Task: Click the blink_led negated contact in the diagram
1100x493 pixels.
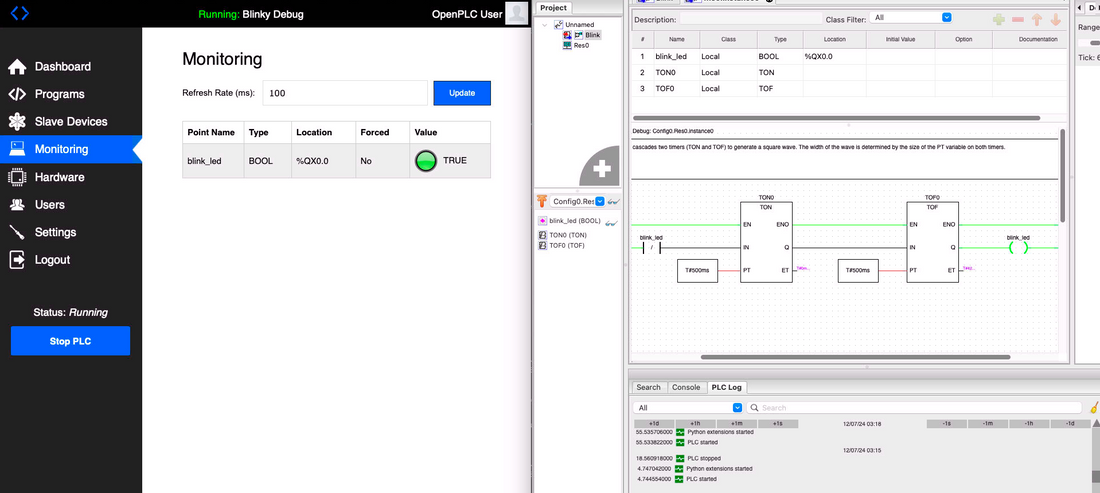Action: [x=652, y=247]
